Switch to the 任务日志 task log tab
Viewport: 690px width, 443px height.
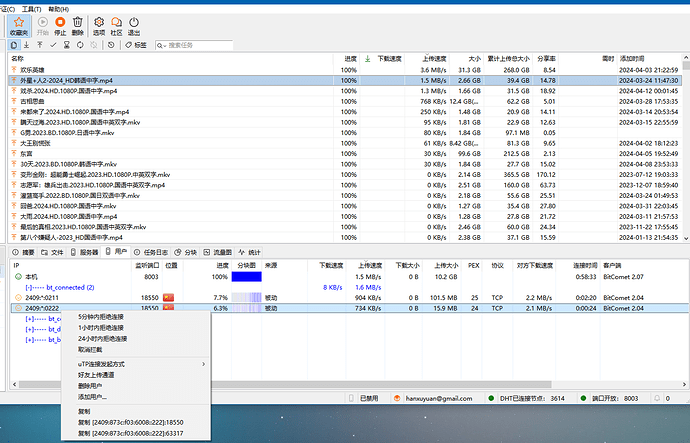click(151, 252)
